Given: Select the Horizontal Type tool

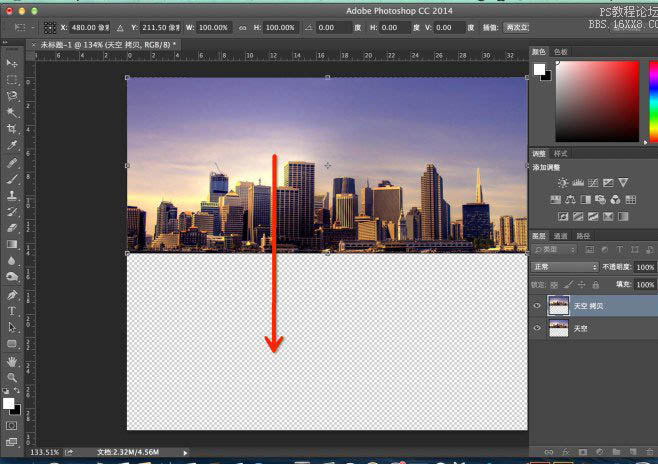Looking at the screenshot, I should (12, 311).
